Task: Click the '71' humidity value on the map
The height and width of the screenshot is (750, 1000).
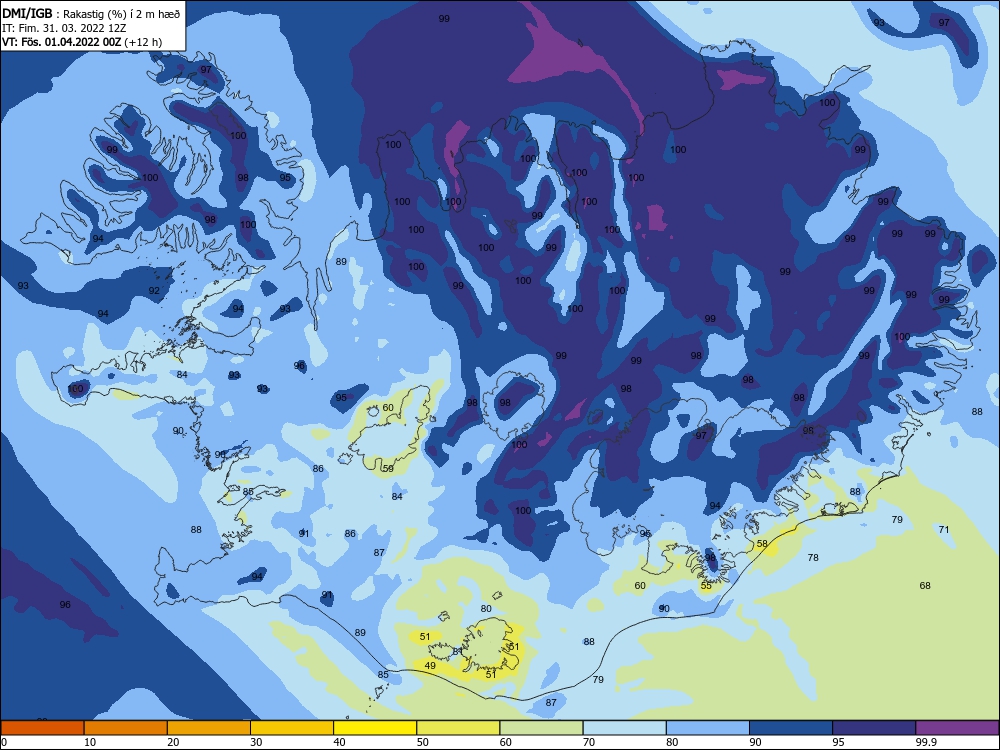Action: tap(944, 529)
